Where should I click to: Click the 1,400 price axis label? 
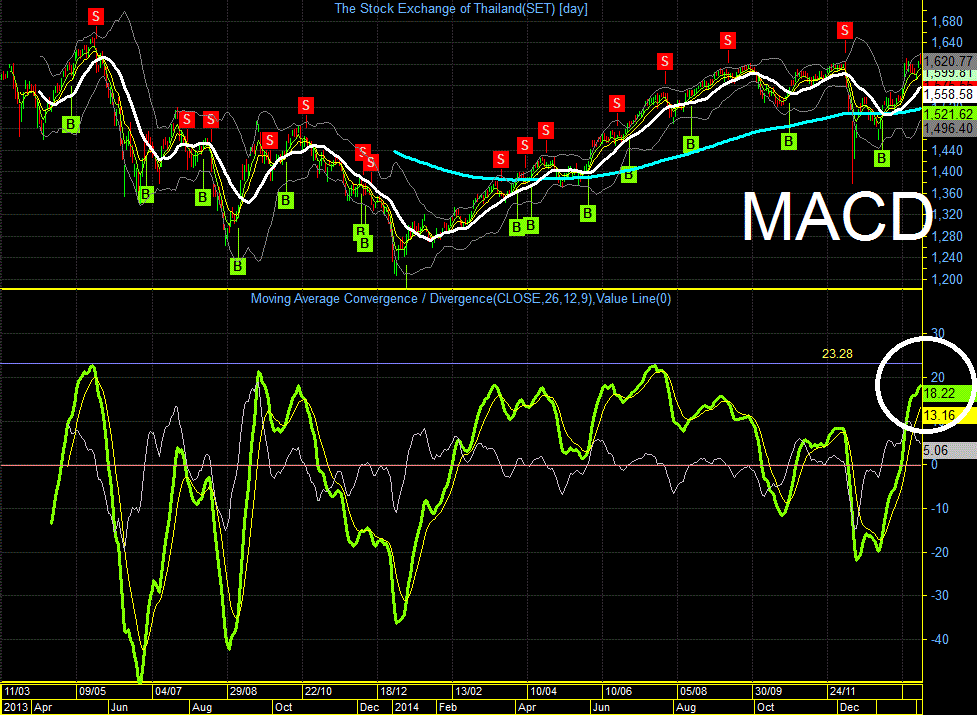(947, 172)
